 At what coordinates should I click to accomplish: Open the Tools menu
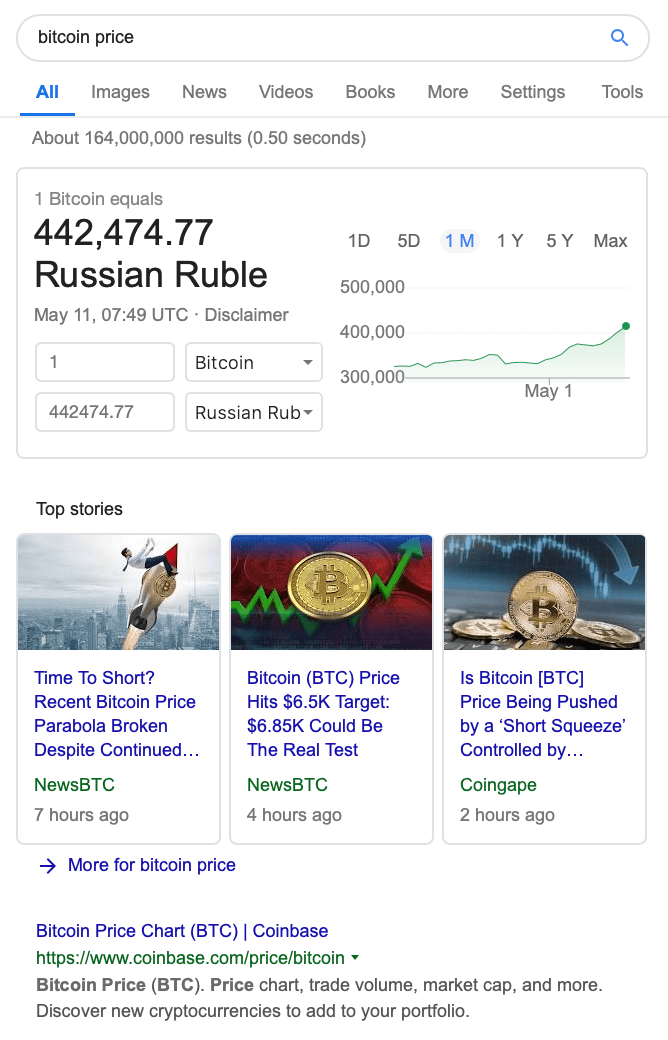point(622,92)
